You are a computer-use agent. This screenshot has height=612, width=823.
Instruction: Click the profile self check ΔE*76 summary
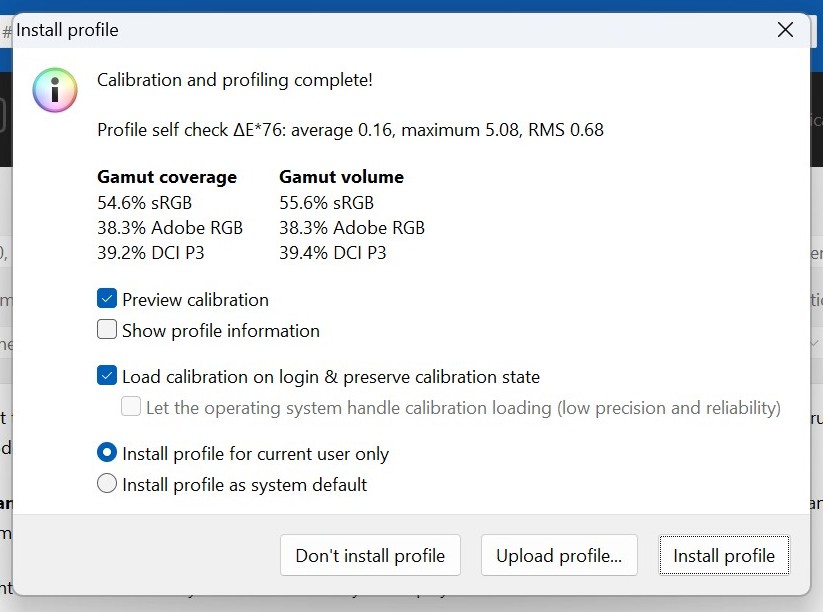350,129
